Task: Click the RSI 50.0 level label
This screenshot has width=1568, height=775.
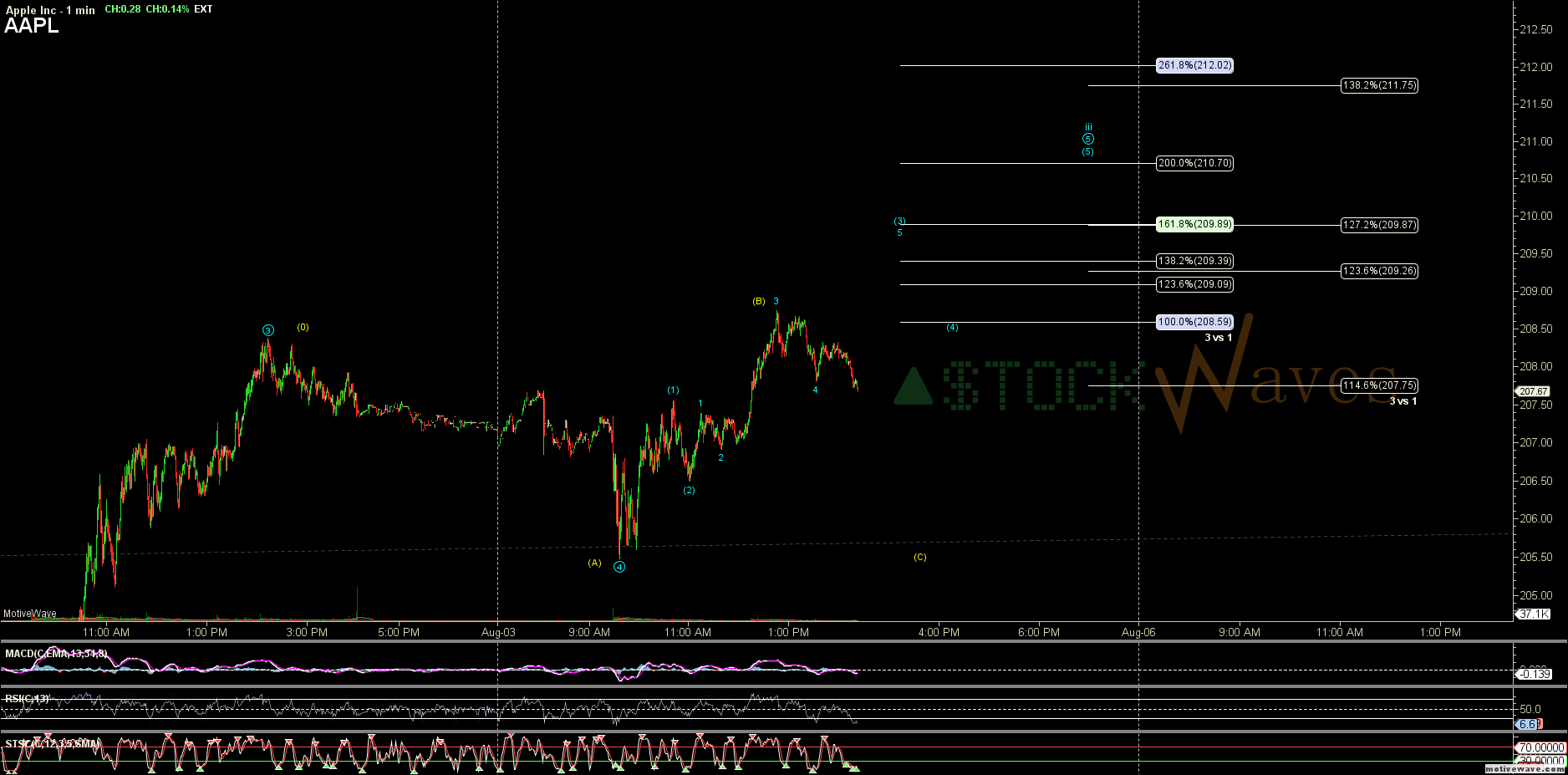Action: 1530,709
